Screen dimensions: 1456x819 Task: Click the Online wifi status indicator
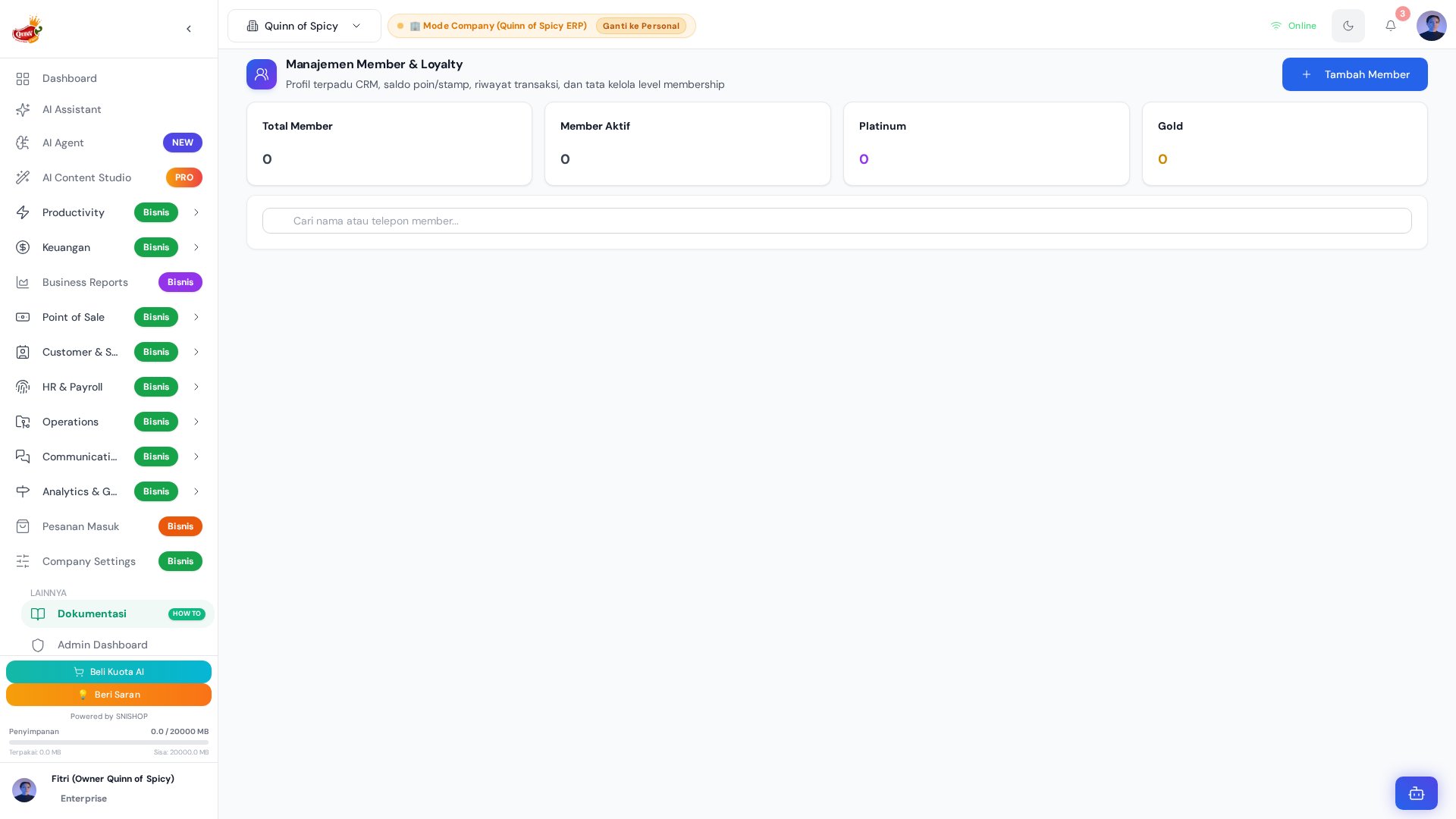(1294, 26)
